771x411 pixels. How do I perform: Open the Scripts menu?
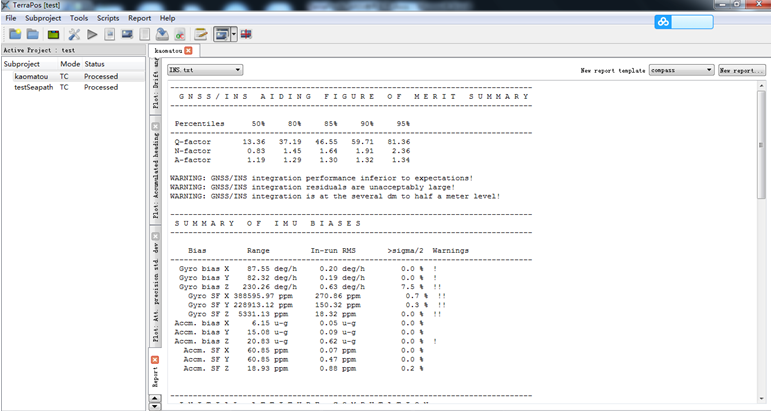(108, 18)
